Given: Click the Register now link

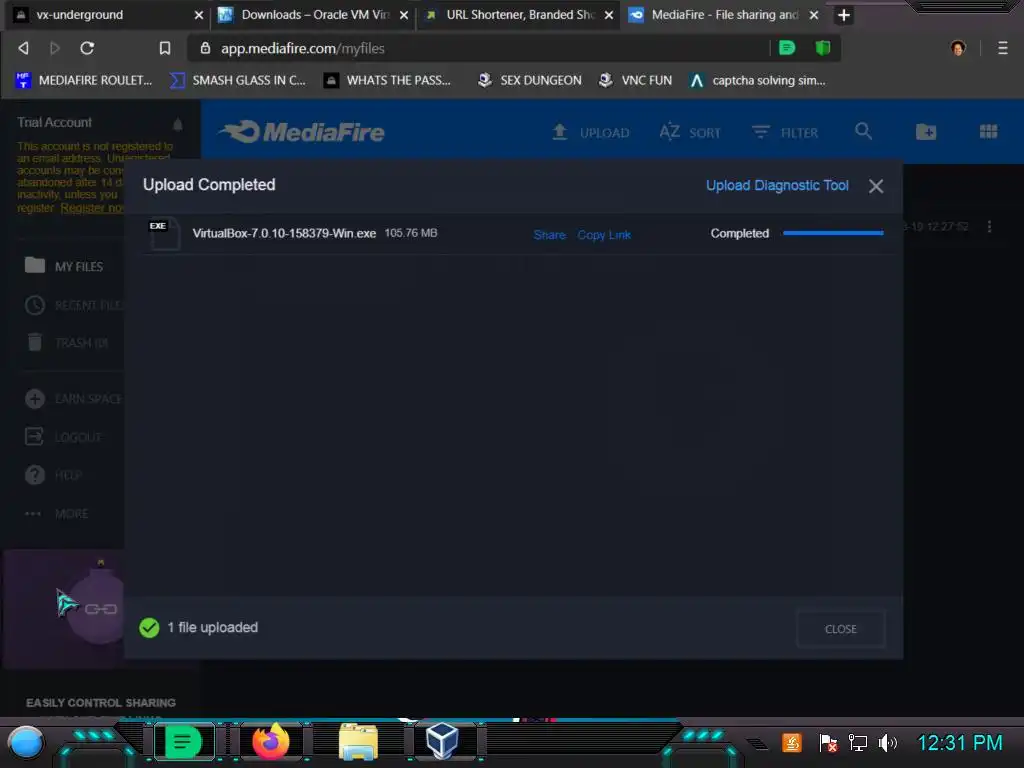Looking at the screenshot, I should pyautogui.click(x=92, y=208).
